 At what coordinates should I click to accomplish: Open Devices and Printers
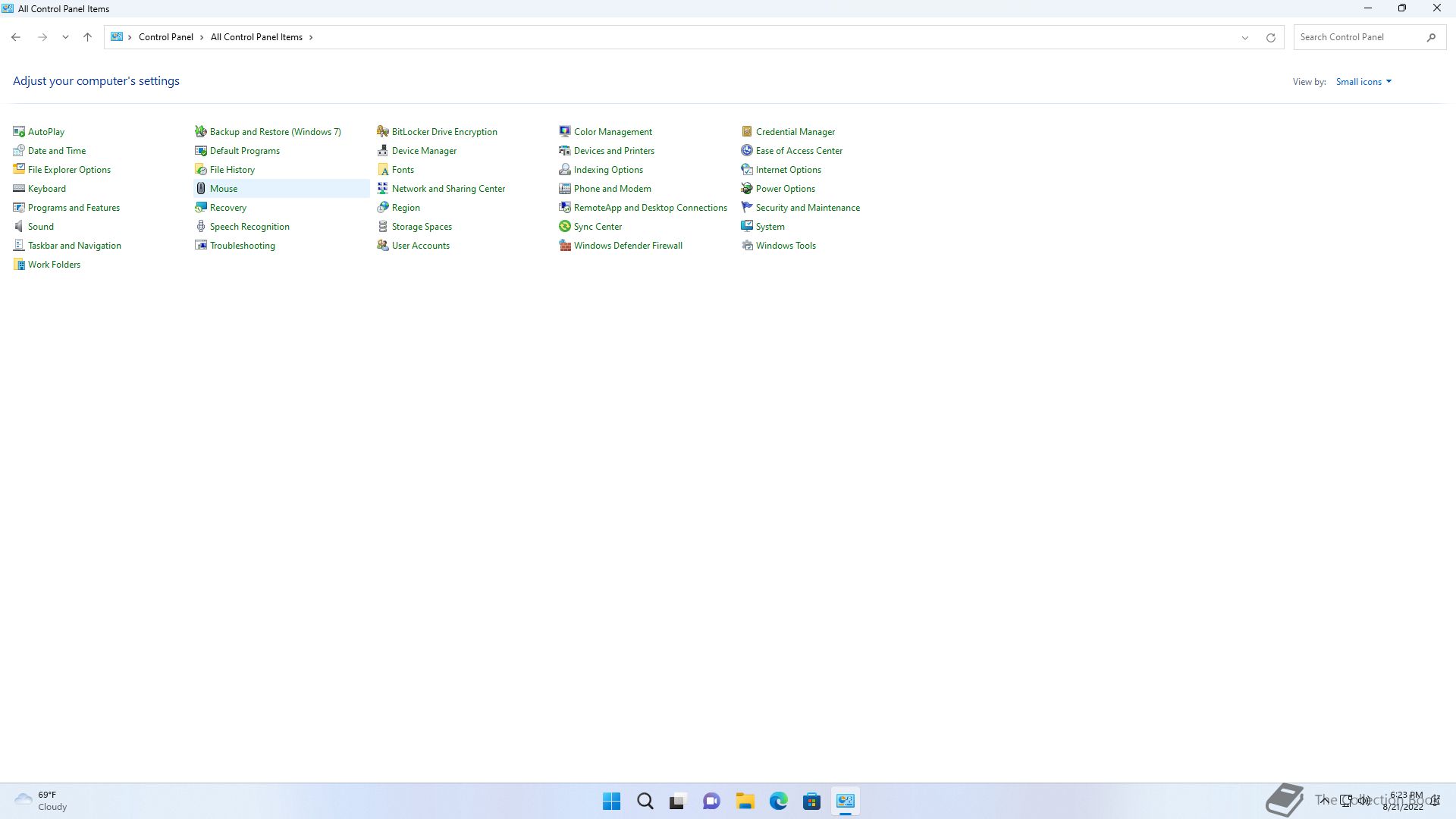point(614,151)
